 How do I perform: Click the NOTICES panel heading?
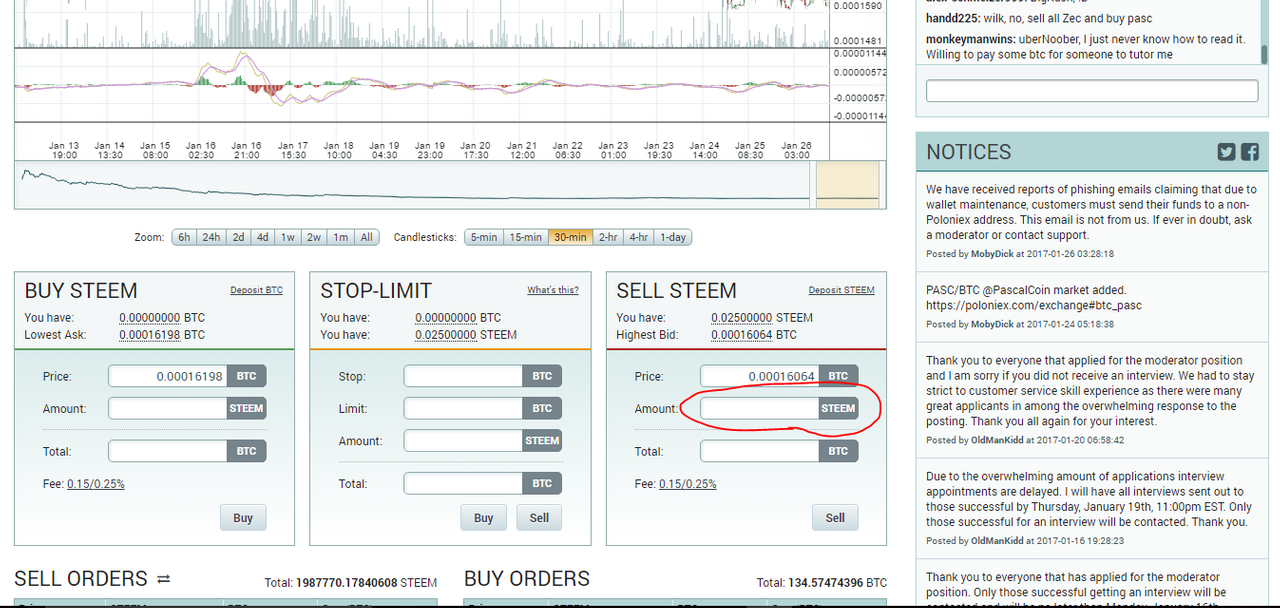969,152
